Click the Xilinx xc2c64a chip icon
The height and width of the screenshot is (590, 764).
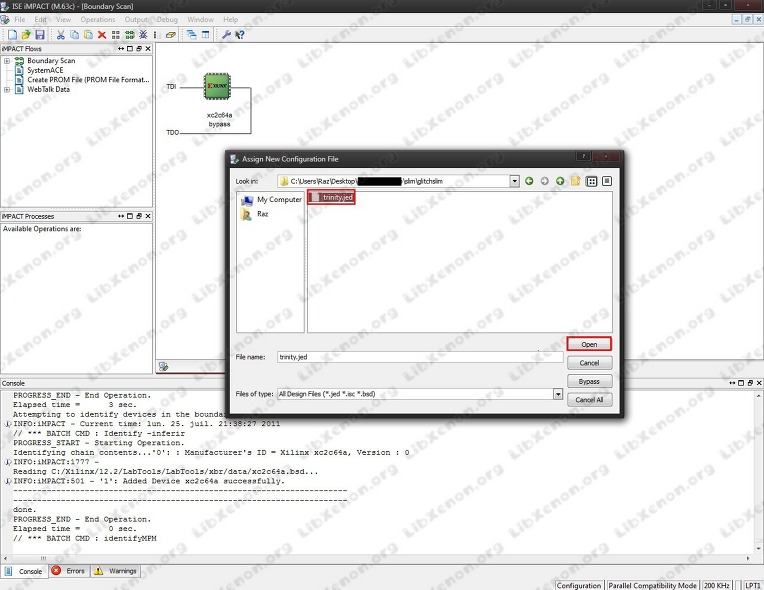(217, 86)
